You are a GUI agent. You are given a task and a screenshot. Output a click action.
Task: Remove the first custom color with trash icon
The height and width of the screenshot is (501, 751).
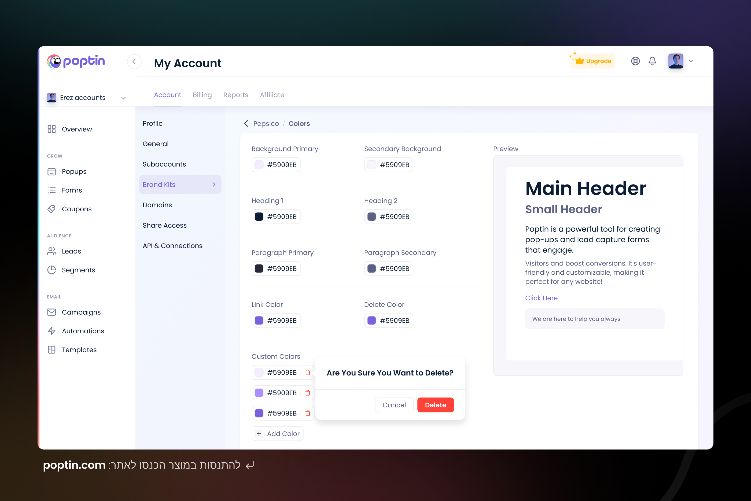click(x=307, y=372)
